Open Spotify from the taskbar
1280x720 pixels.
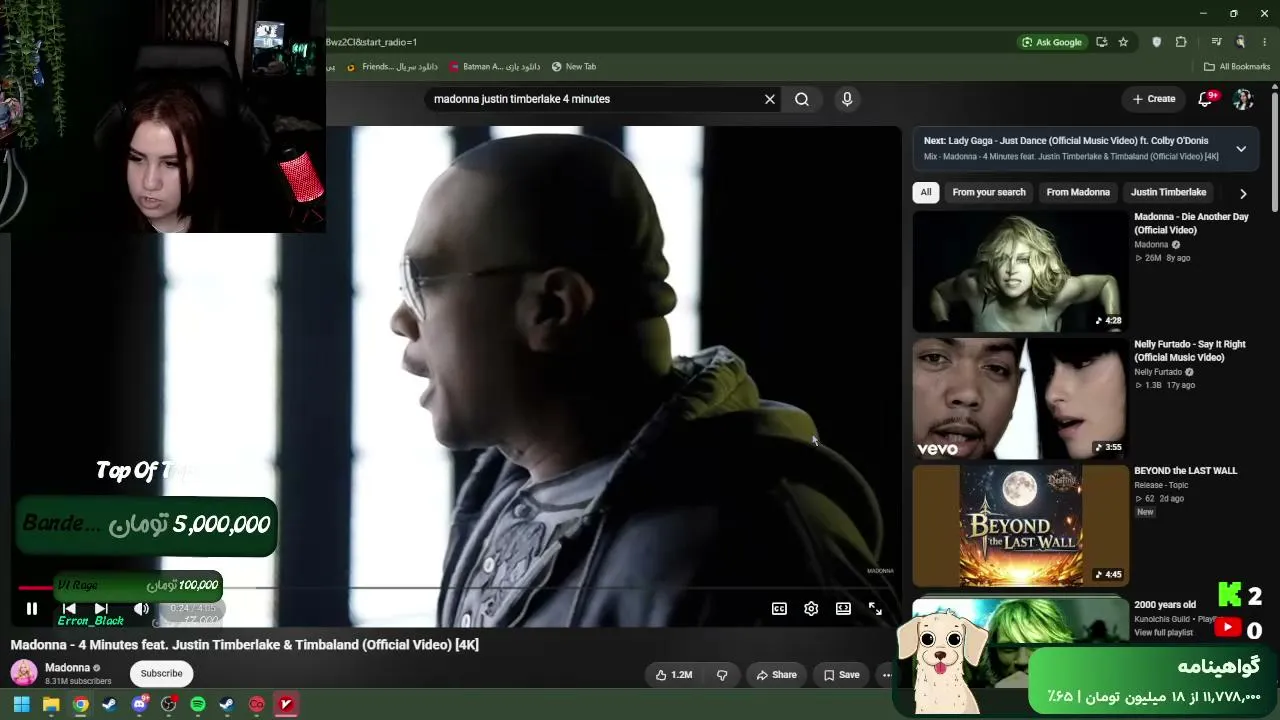198,704
